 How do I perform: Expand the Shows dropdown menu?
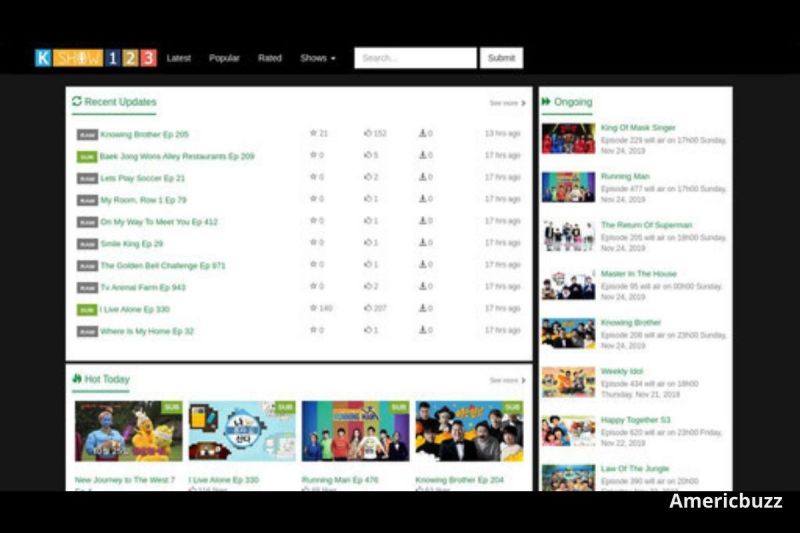[317, 58]
